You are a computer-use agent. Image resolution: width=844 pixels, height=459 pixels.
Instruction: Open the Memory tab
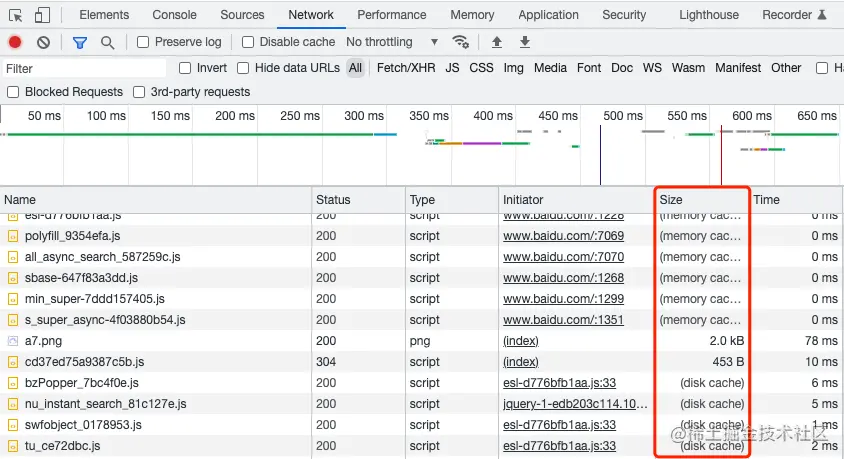pyautogui.click(x=472, y=15)
